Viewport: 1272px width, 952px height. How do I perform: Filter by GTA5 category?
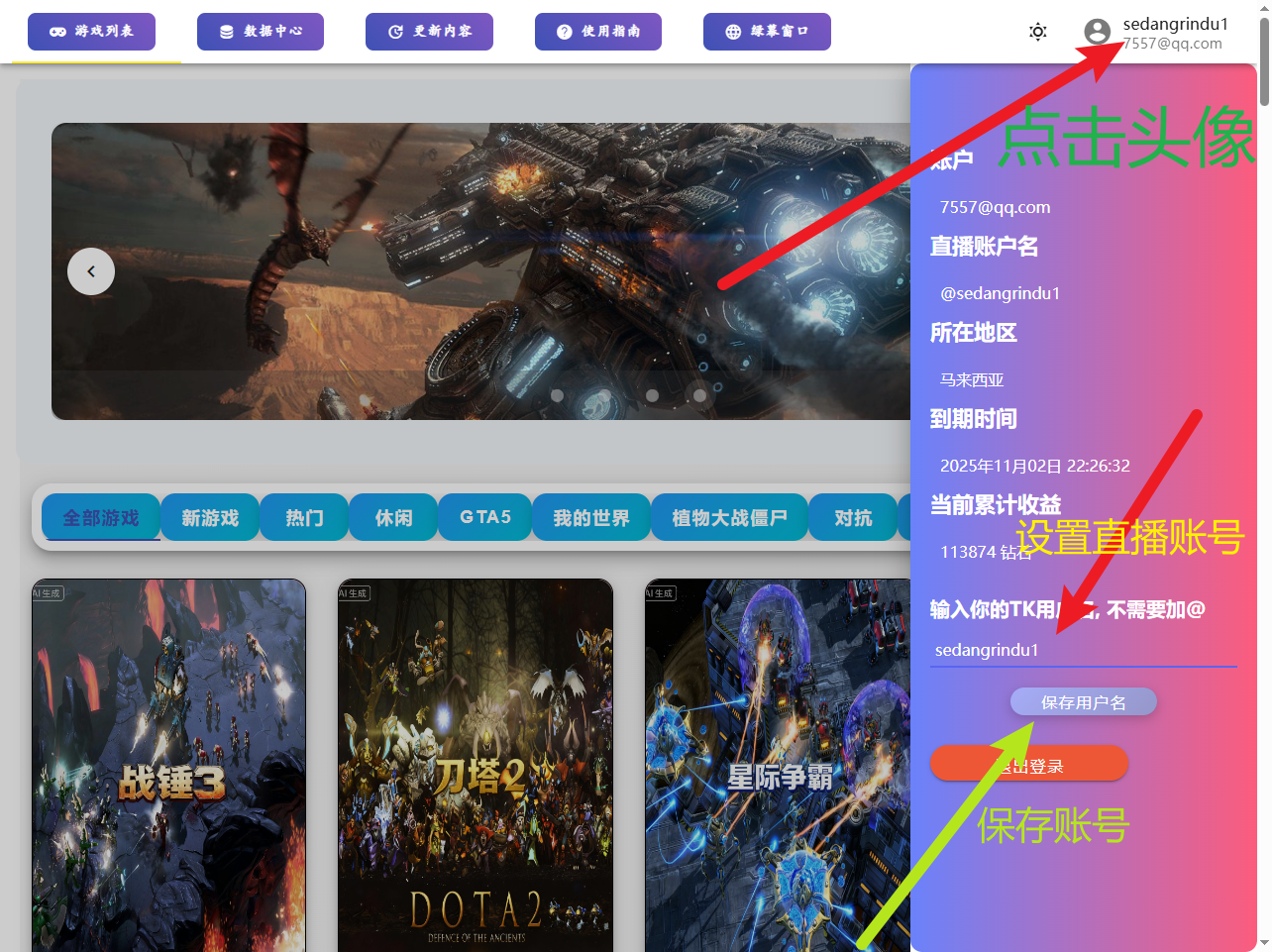[x=485, y=517]
